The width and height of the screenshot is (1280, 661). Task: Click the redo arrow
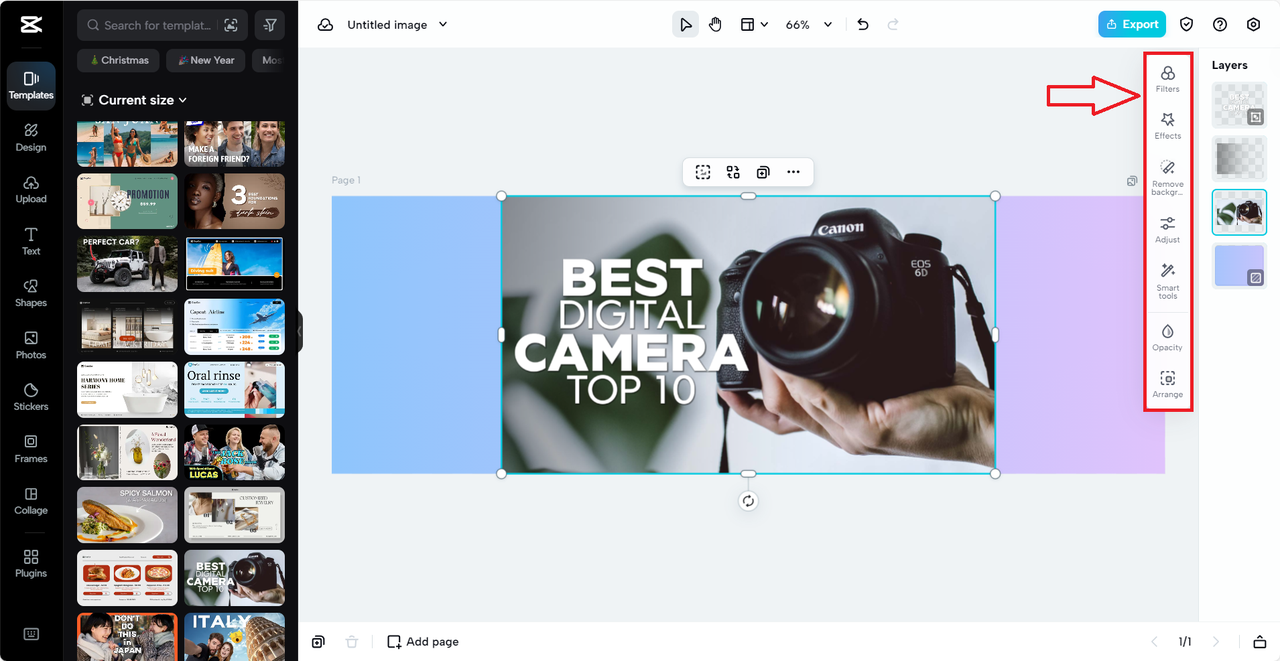tap(893, 25)
